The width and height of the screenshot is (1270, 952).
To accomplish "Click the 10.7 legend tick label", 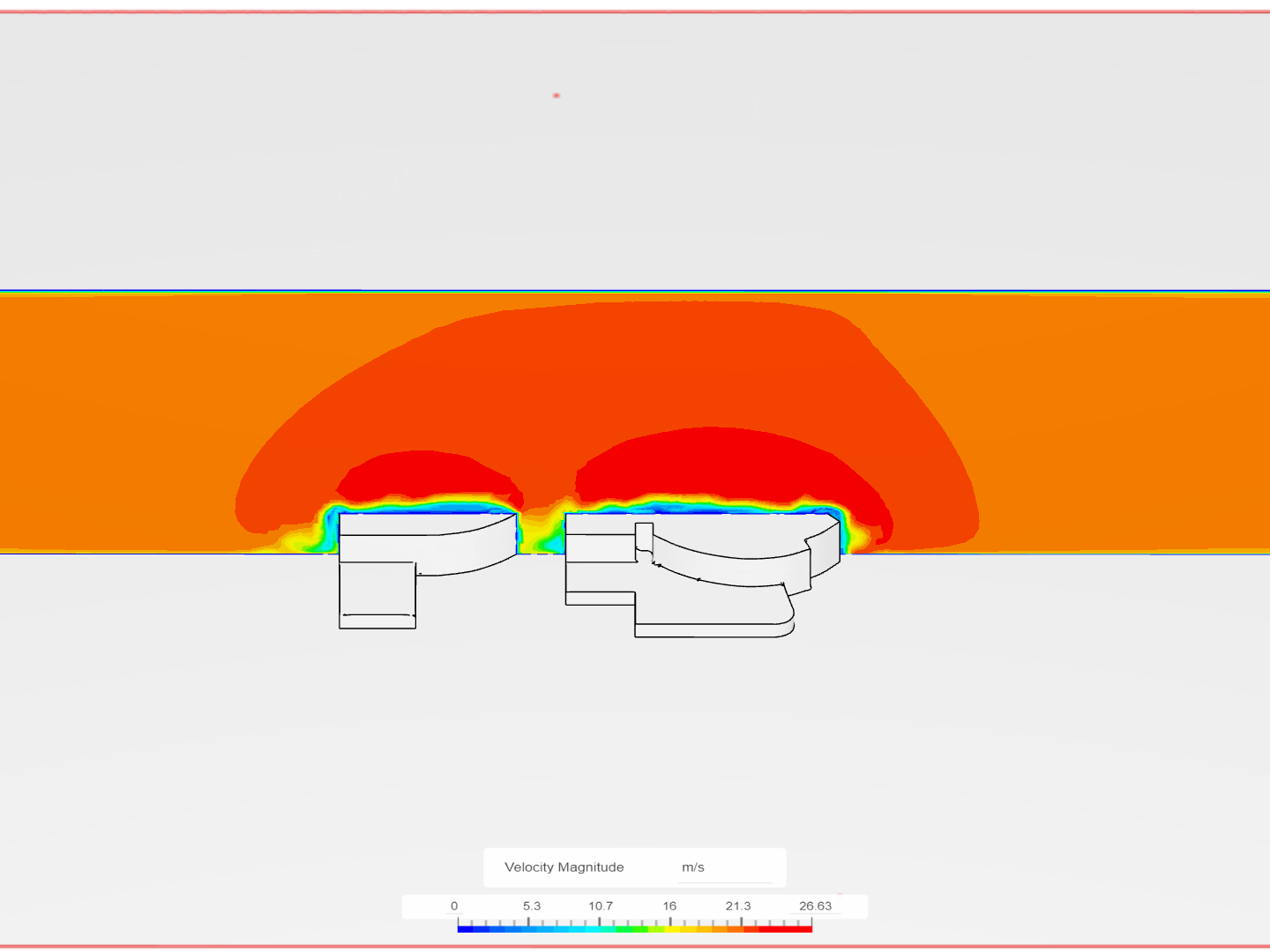I will coord(601,906).
